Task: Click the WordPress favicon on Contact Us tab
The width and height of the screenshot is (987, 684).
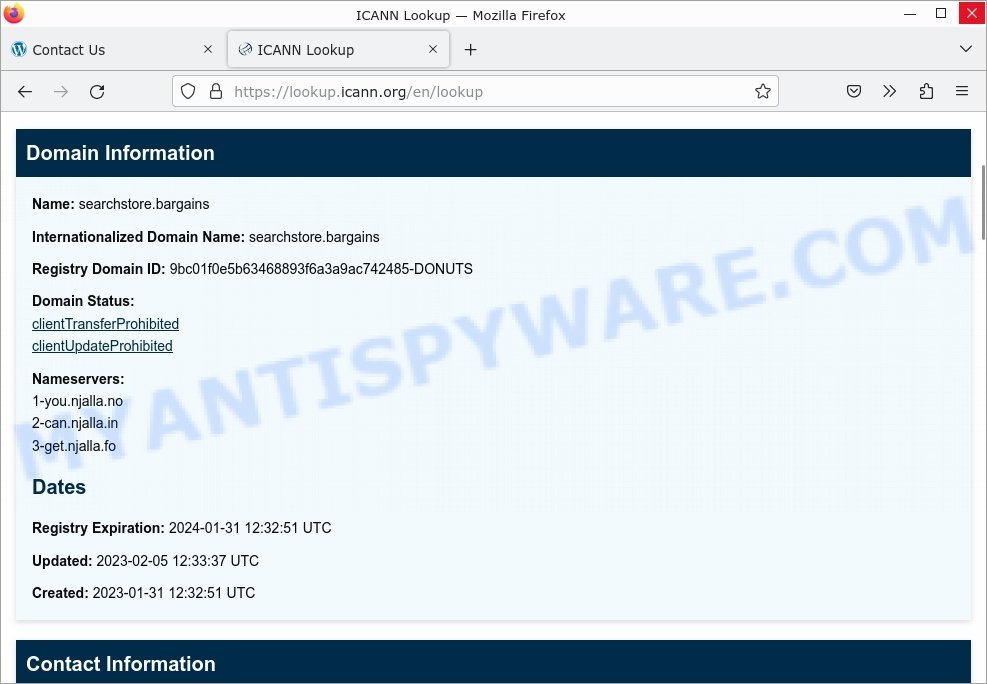Action: pyautogui.click(x=19, y=49)
